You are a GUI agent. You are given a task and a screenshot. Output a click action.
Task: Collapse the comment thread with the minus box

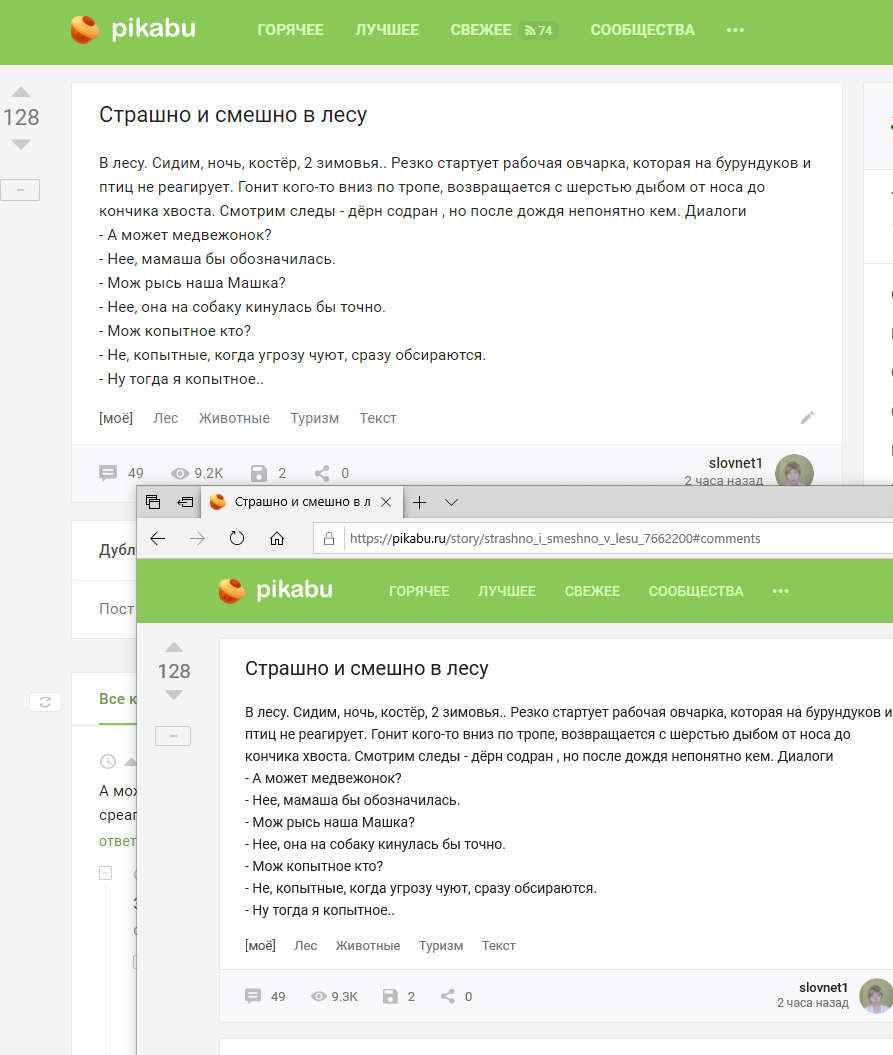(105, 873)
